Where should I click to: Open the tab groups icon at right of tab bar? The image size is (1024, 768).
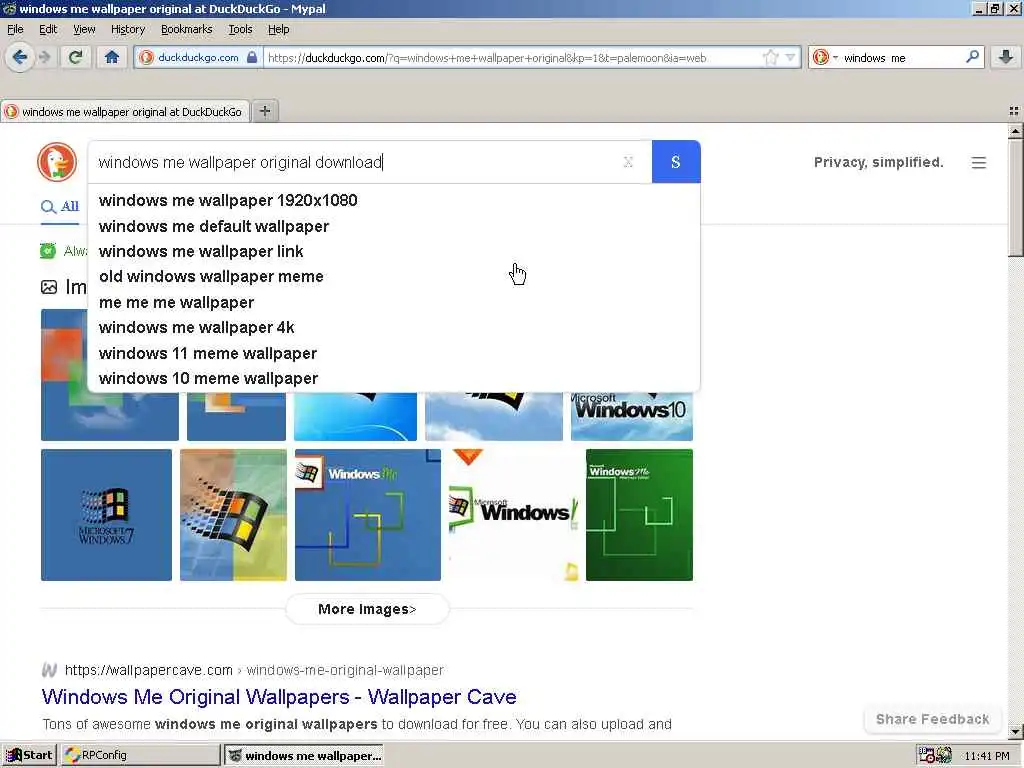(x=1014, y=111)
